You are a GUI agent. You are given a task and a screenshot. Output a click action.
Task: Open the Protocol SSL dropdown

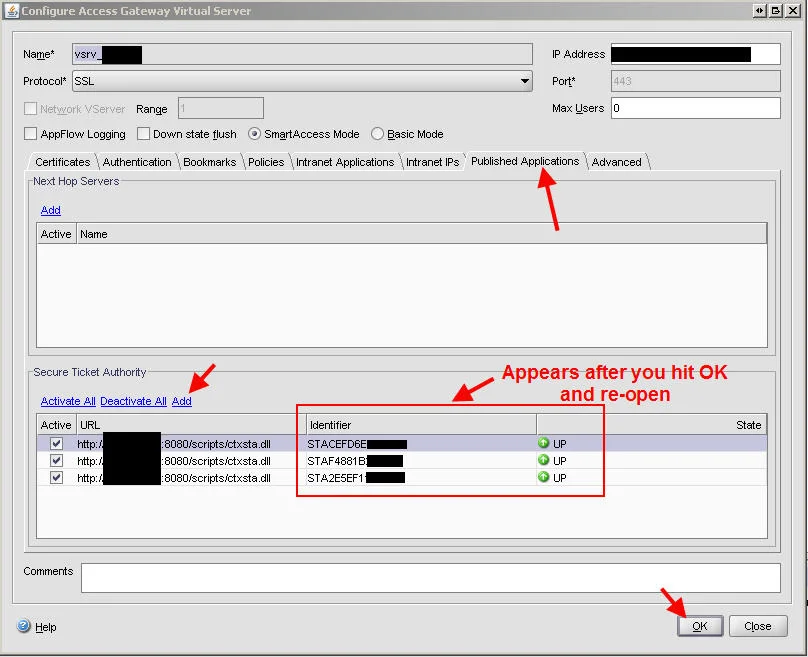[x=302, y=81]
